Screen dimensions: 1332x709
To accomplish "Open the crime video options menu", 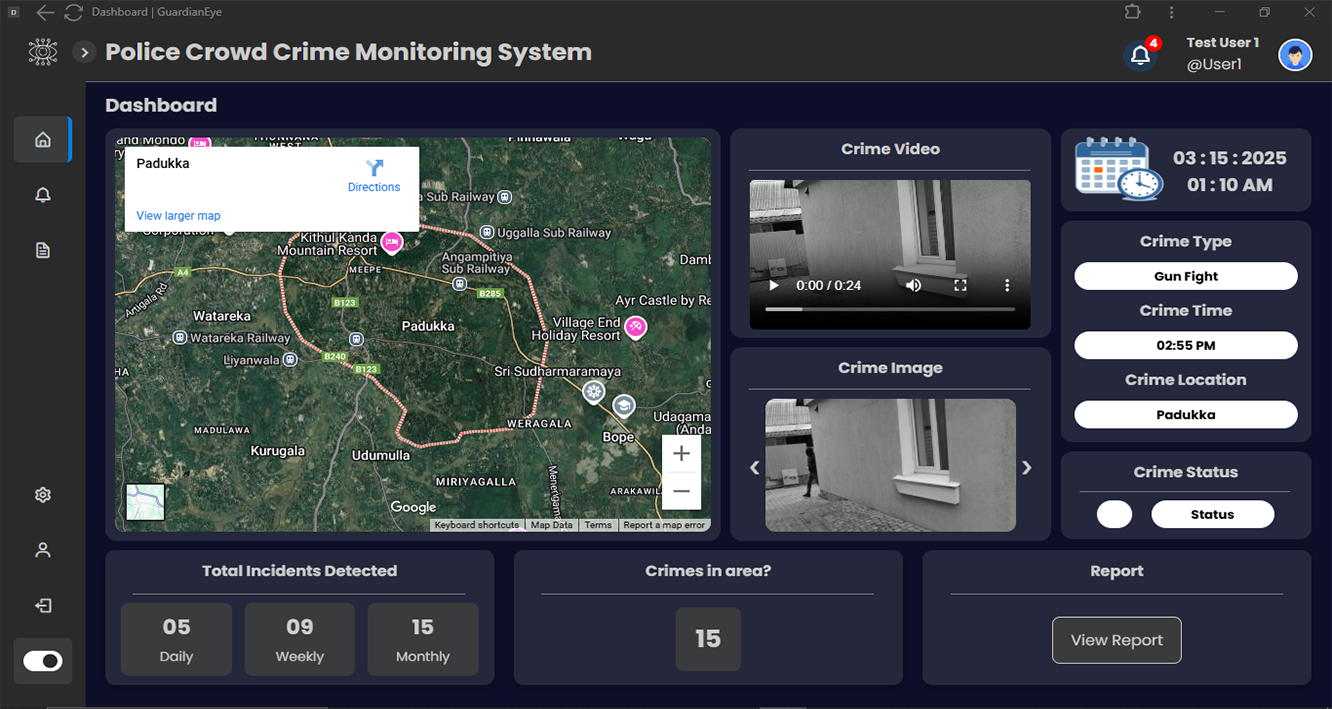I will pos(1007,285).
